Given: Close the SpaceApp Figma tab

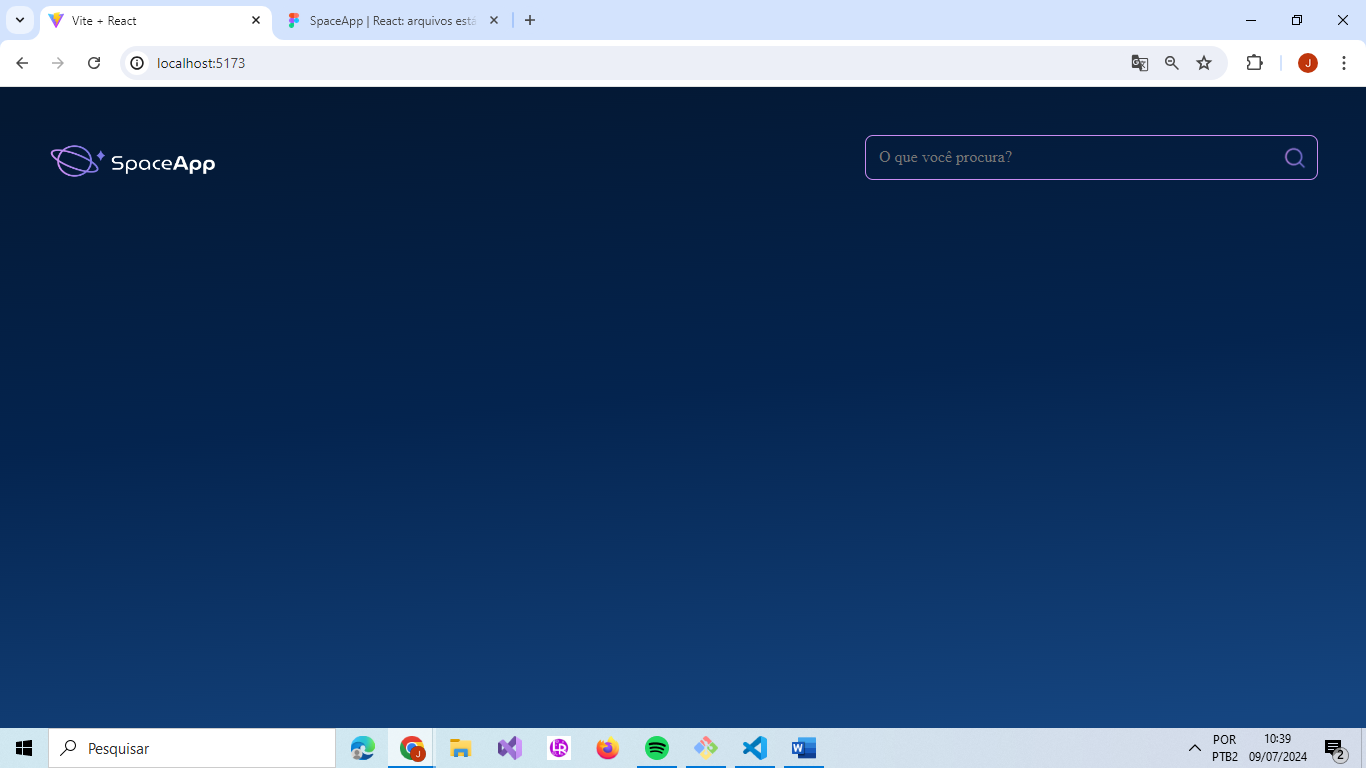Looking at the screenshot, I should click(494, 20).
